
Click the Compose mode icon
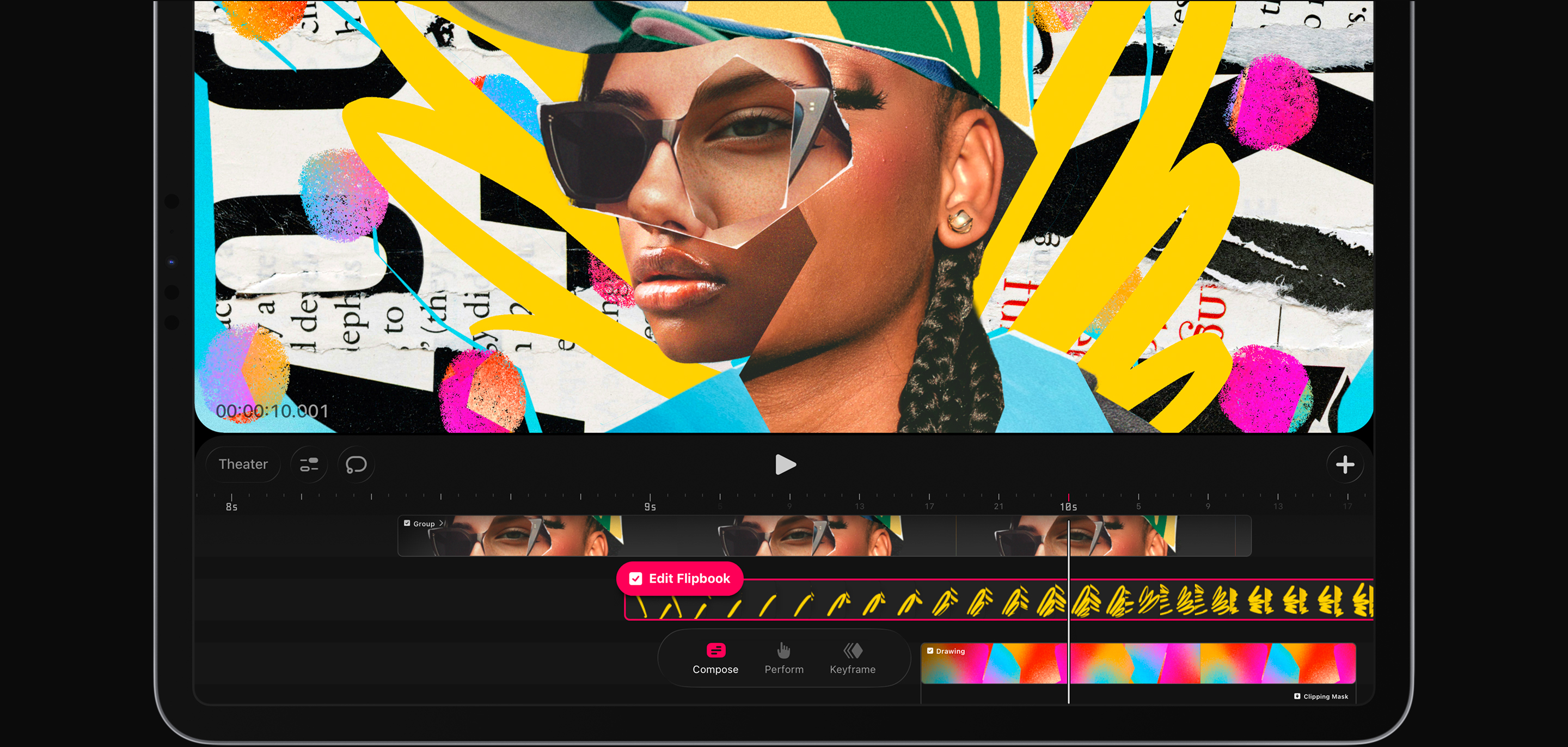[716, 650]
